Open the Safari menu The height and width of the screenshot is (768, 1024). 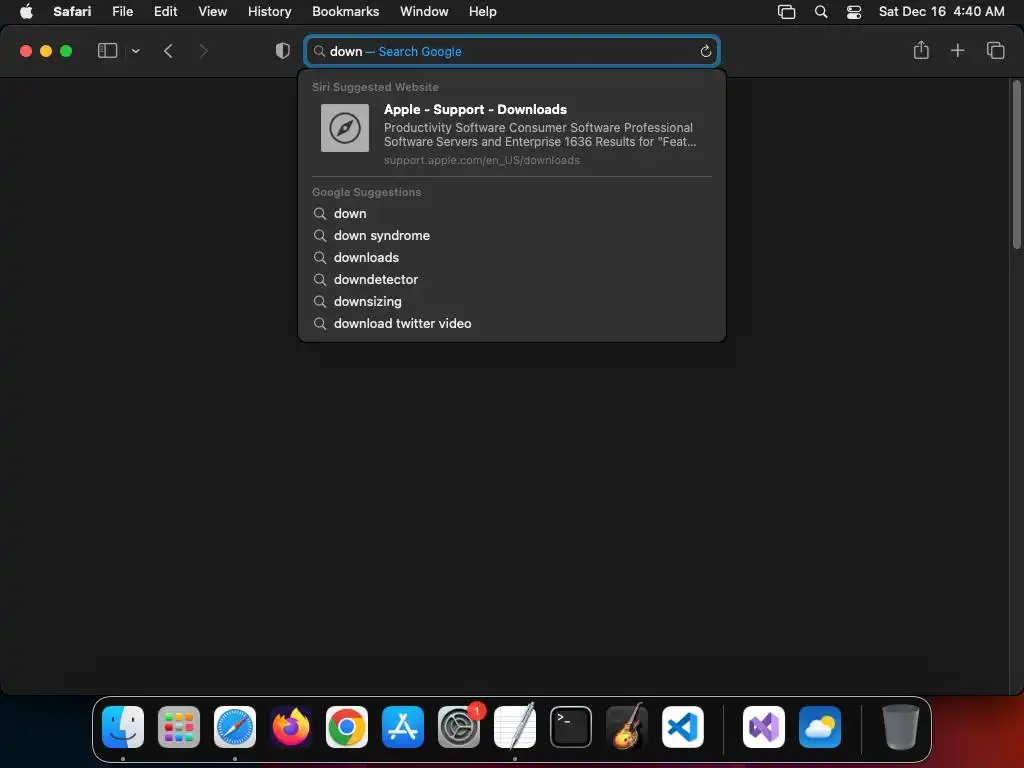click(72, 11)
